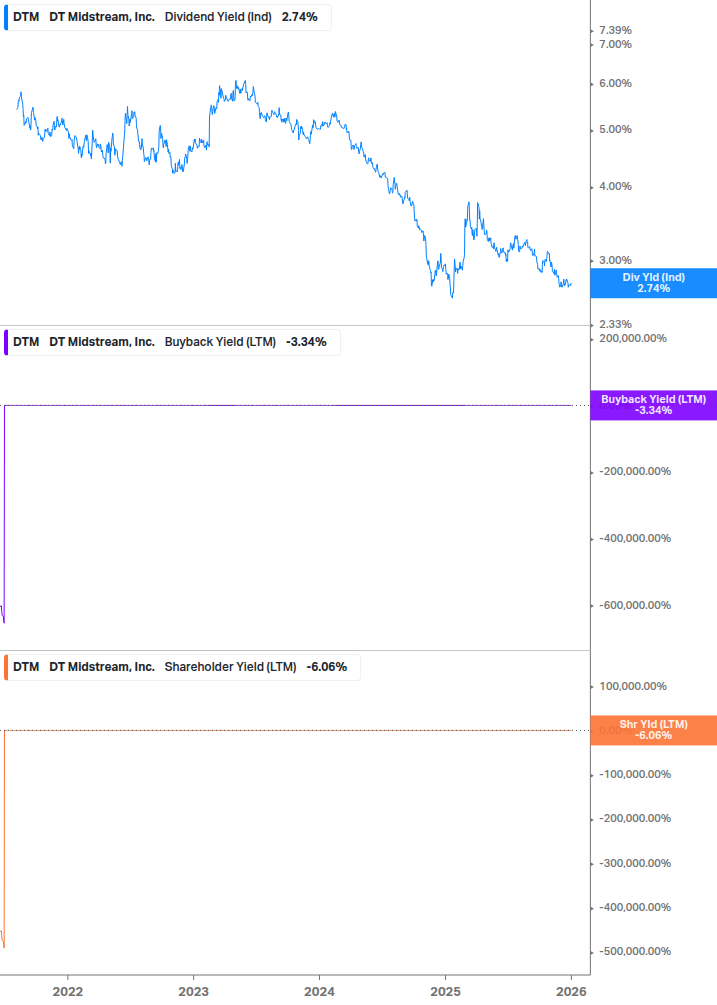The height and width of the screenshot is (1005, 717).
Task: Click the -400,000.00% value on the buyback axis
Action: click(x=635, y=538)
